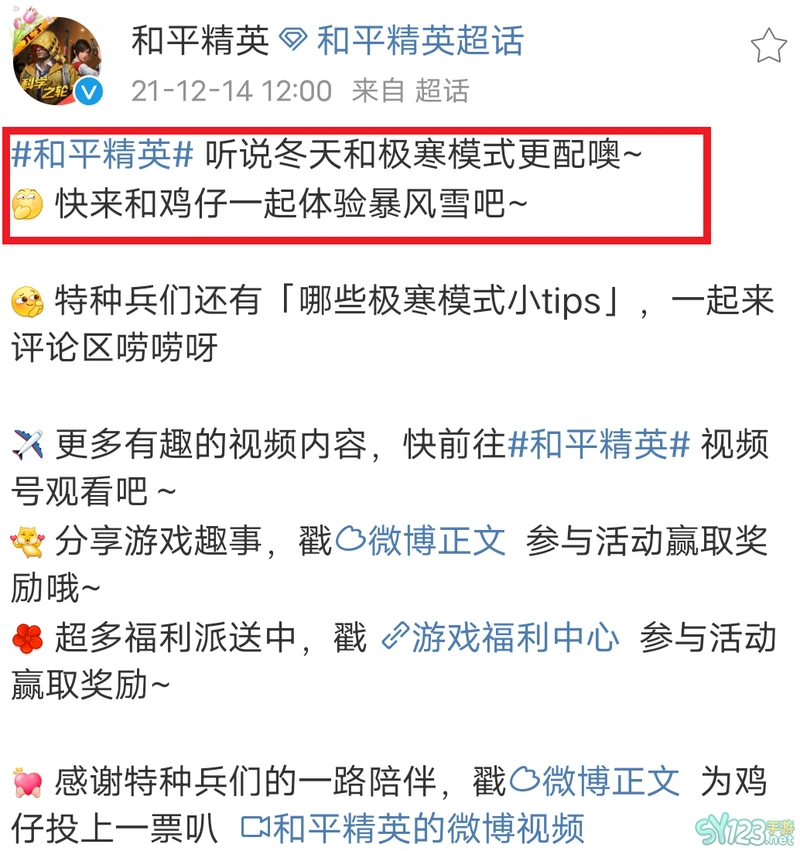Open the 和平精英 profile avatar
This screenshot has height=851, width=800.
click(56, 59)
